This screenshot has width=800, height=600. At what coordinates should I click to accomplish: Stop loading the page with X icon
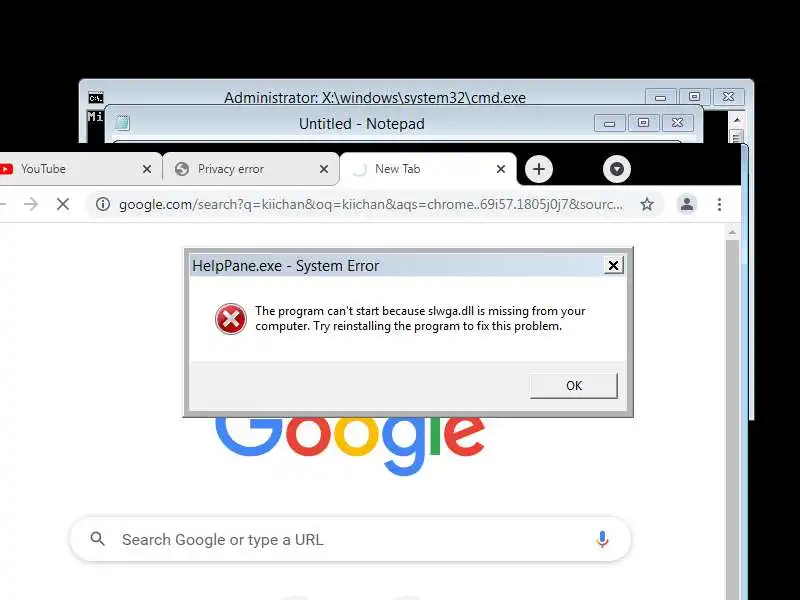click(x=63, y=205)
